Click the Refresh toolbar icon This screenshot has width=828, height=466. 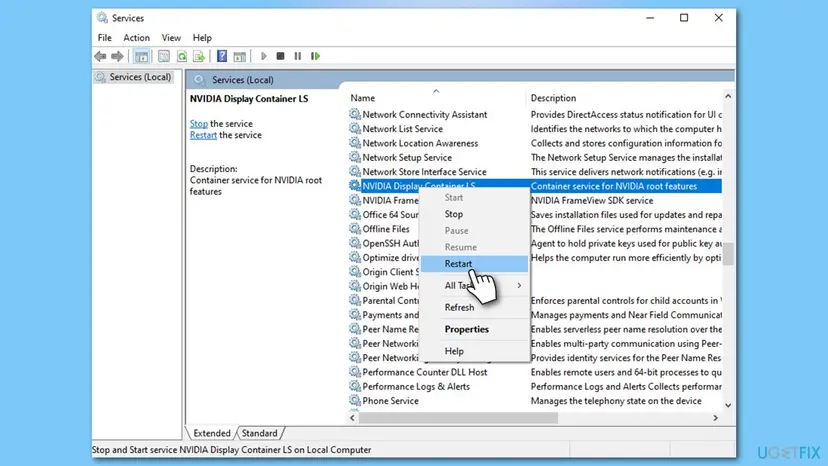pyautogui.click(x=182, y=56)
